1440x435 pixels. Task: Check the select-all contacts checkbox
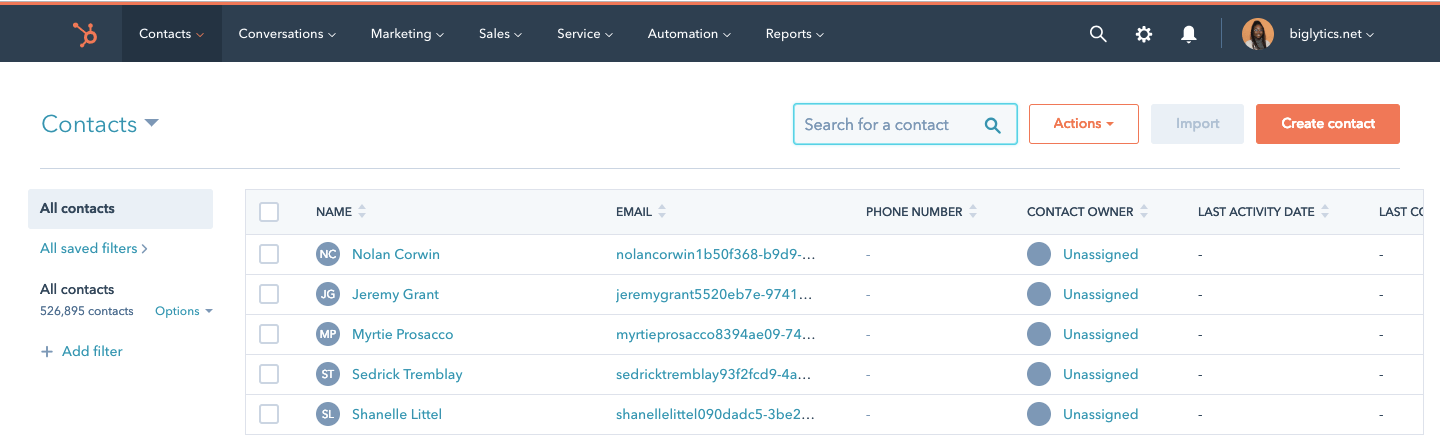coord(269,212)
